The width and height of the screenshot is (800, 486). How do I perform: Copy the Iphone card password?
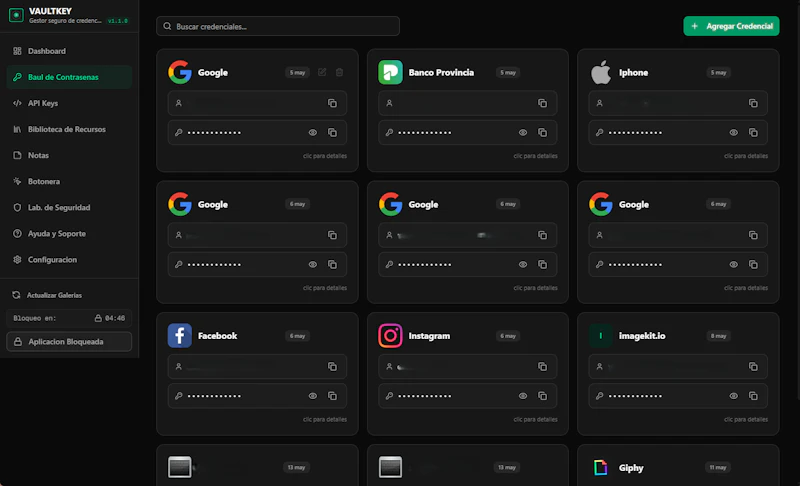tap(753, 133)
